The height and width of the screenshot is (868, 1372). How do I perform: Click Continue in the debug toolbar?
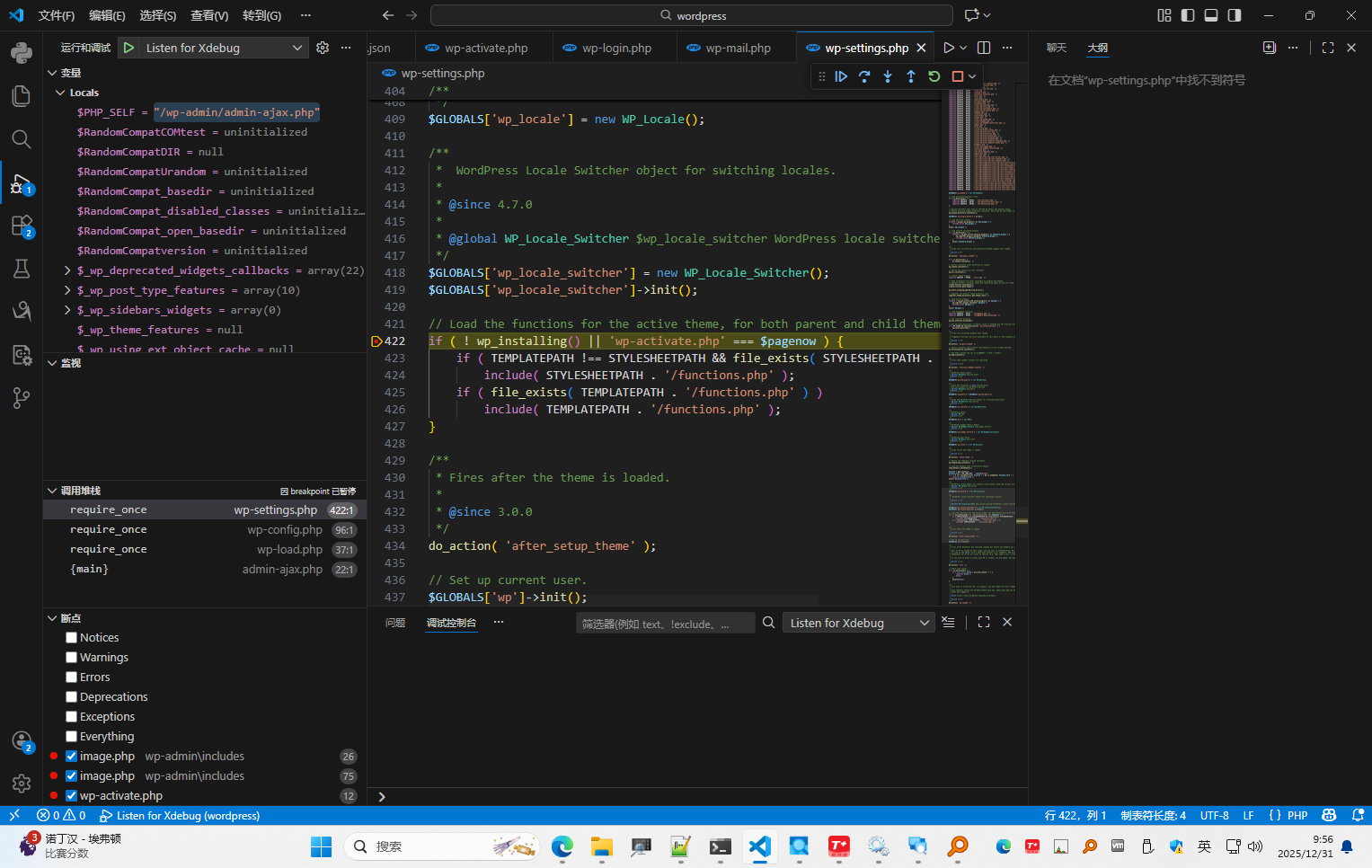coord(841,76)
